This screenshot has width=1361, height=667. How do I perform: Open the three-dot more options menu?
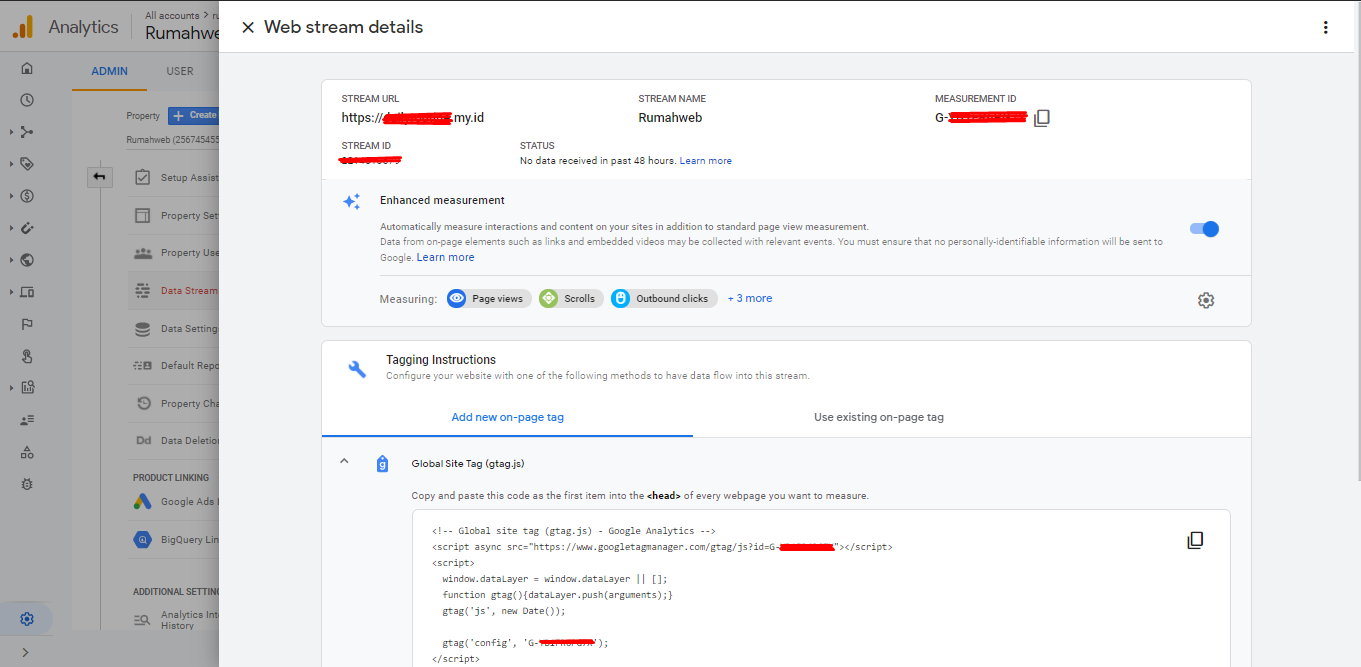point(1326,28)
